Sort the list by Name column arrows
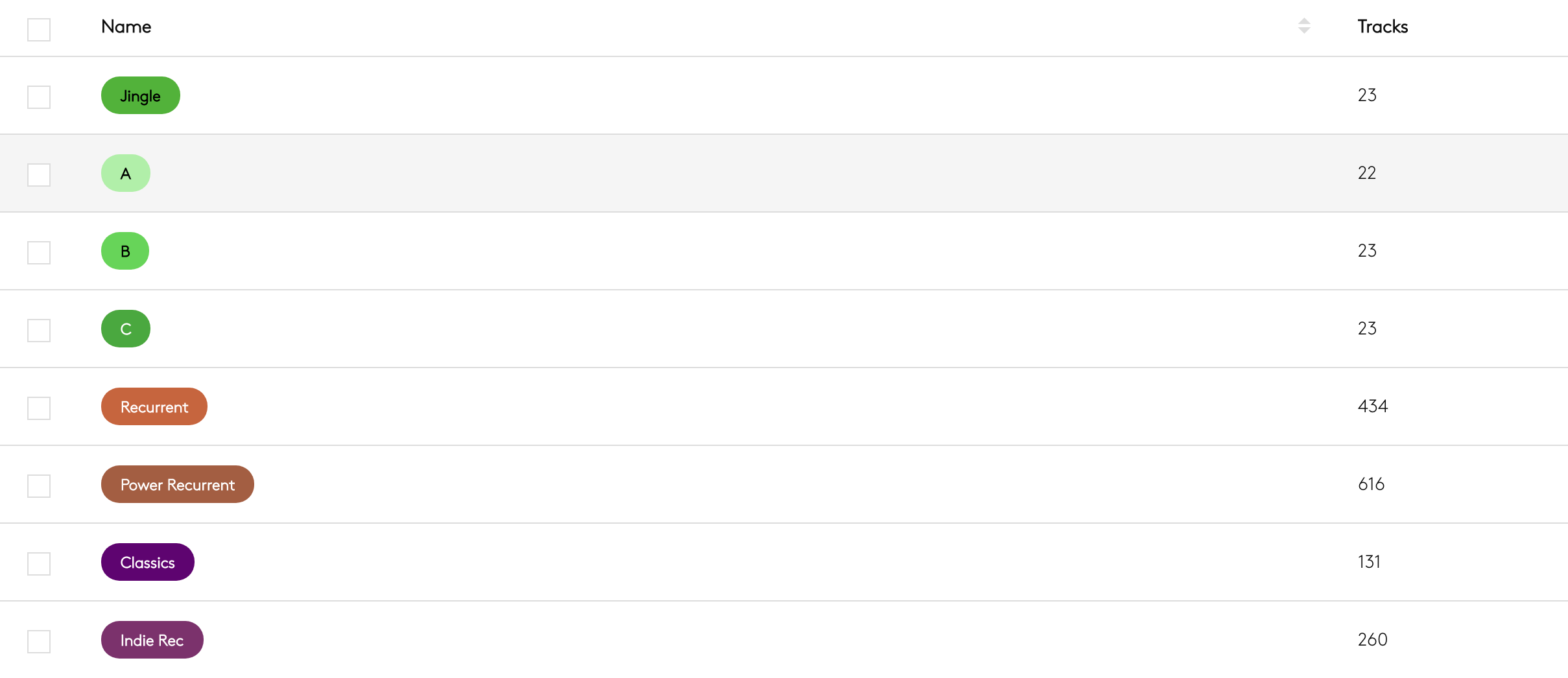This screenshot has height=678, width=1568. (x=1304, y=26)
